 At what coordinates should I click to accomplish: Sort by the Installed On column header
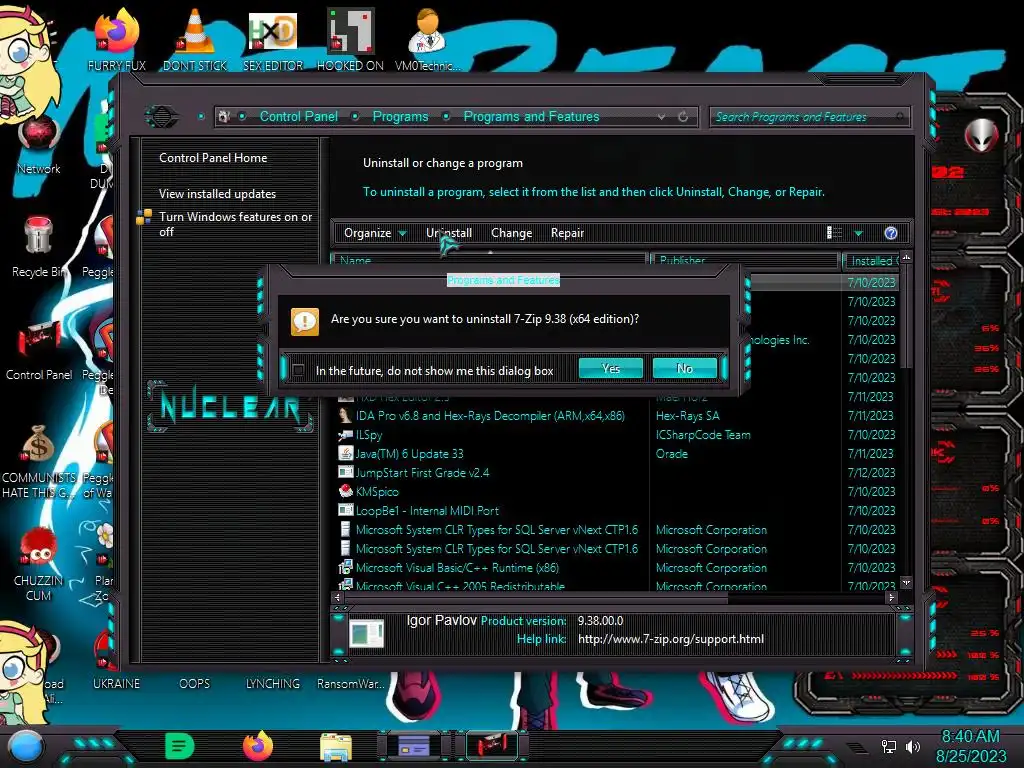tap(871, 261)
